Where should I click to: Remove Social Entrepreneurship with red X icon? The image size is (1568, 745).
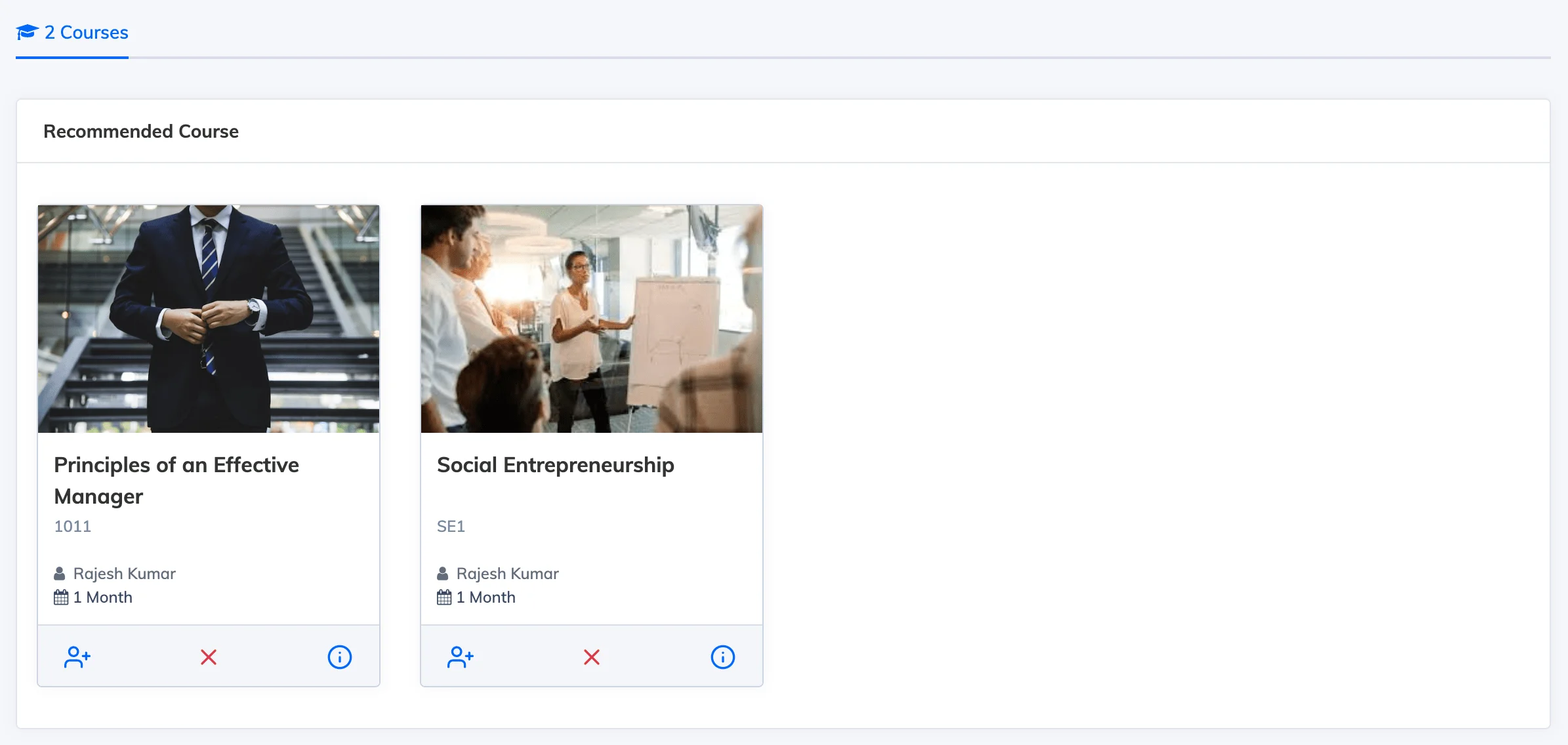pyautogui.click(x=592, y=656)
